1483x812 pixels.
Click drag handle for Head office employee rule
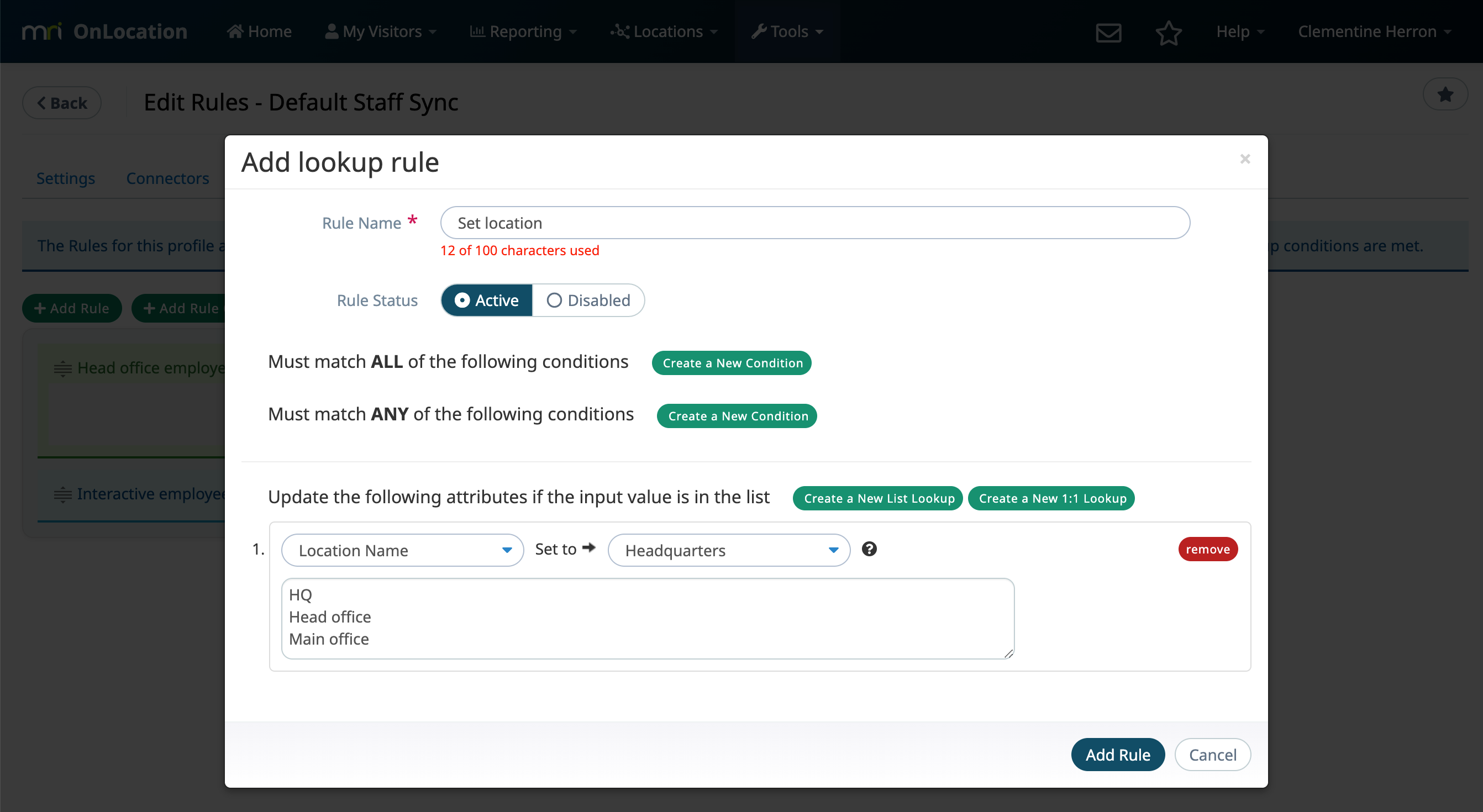click(62, 368)
